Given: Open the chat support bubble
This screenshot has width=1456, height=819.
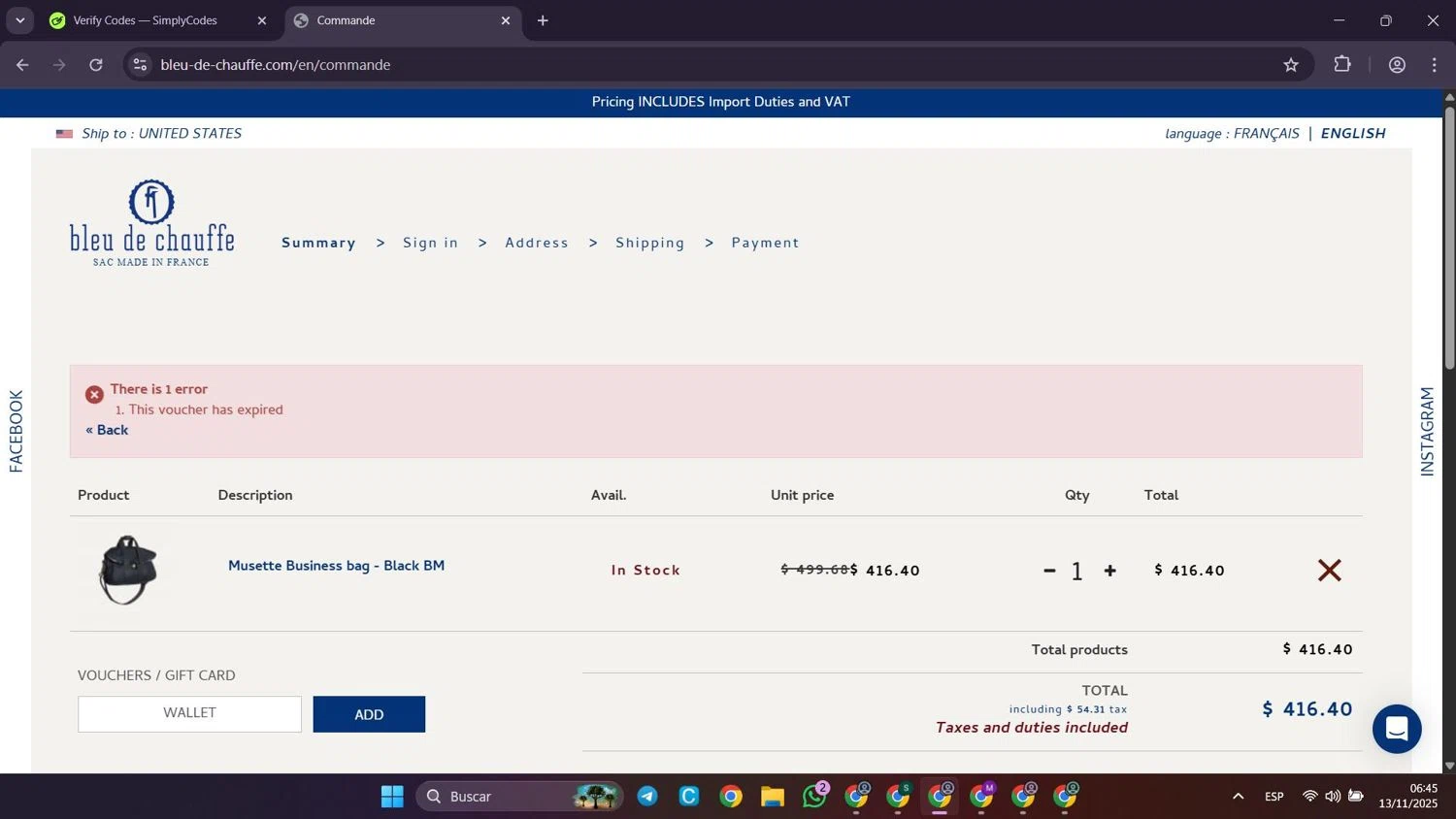Looking at the screenshot, I should click(1397, 729).
